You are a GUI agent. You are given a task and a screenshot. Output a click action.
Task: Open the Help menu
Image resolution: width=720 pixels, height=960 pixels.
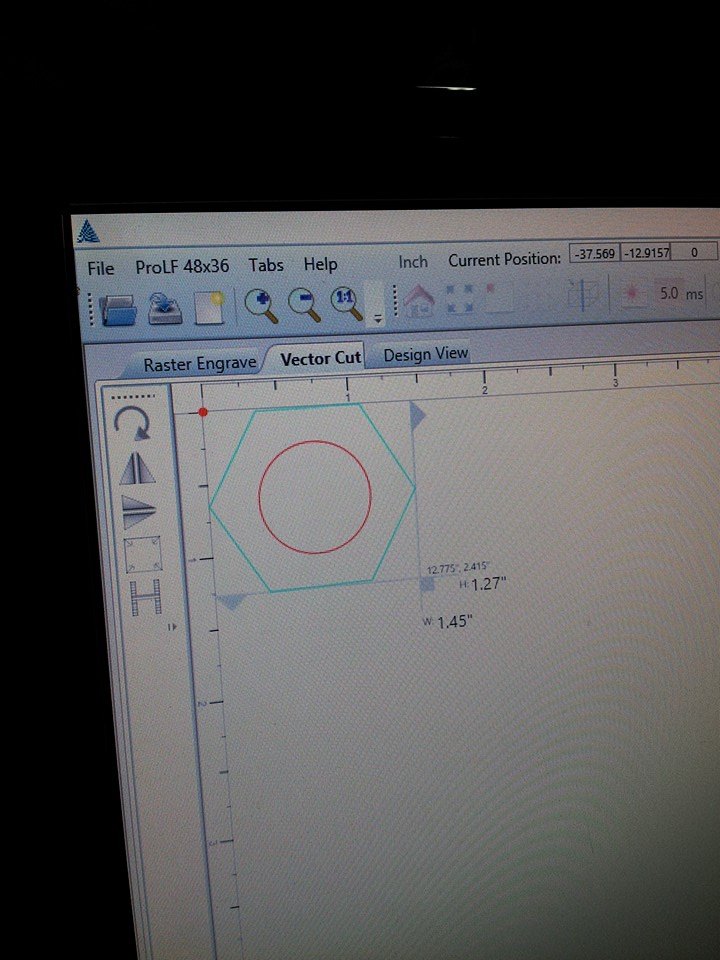(x=320, y=264)
